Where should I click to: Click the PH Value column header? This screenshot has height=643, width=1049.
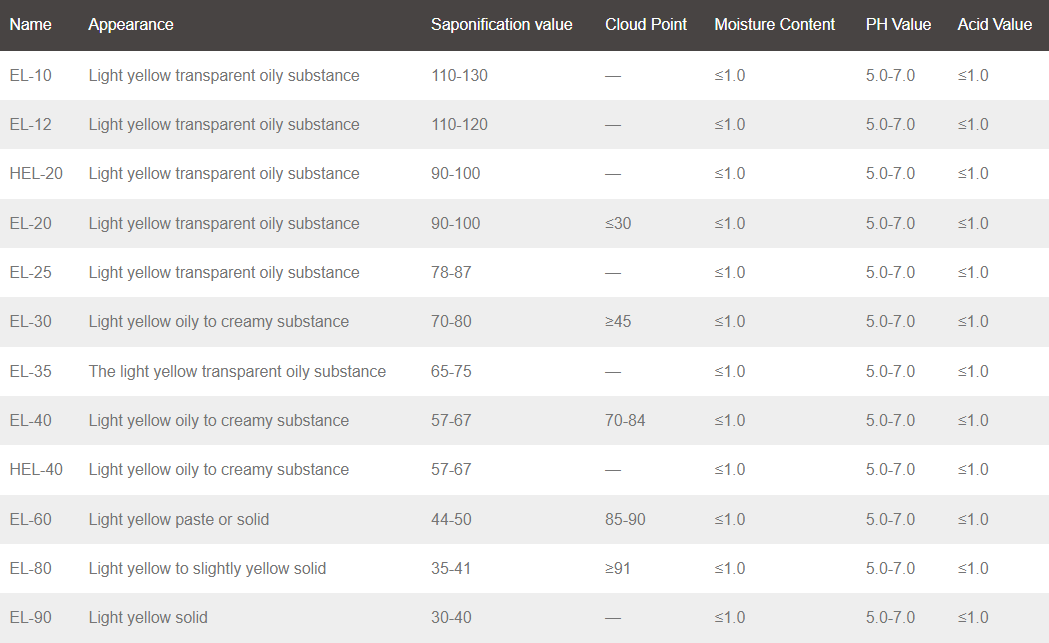(898, 25)
